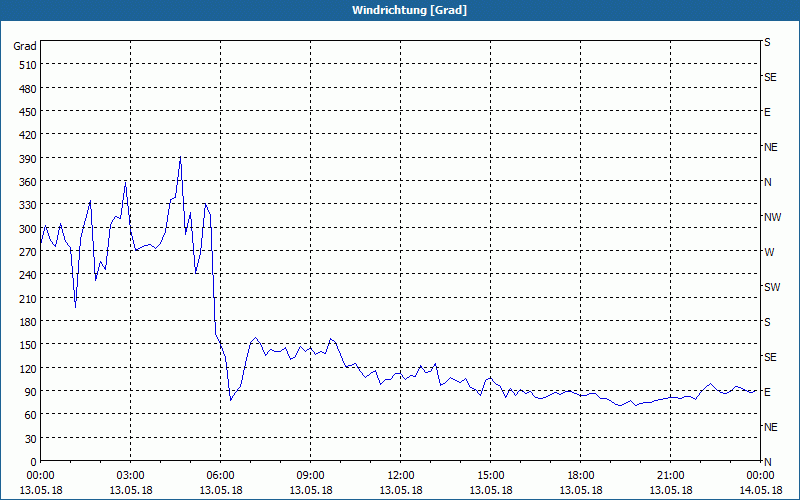
Task: Select the 60 left axis value
Action: tap(31, 415)
